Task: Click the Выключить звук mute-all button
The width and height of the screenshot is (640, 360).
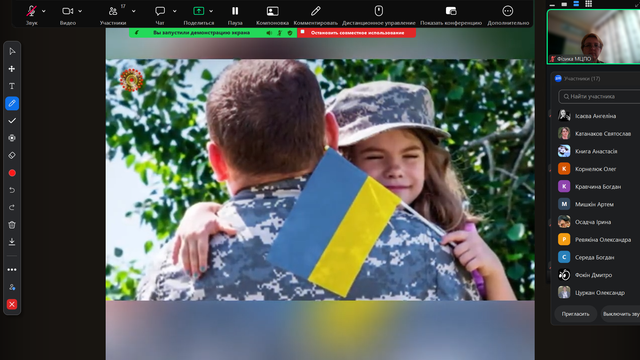Action: pyautogui.click(x=621, y=314)
